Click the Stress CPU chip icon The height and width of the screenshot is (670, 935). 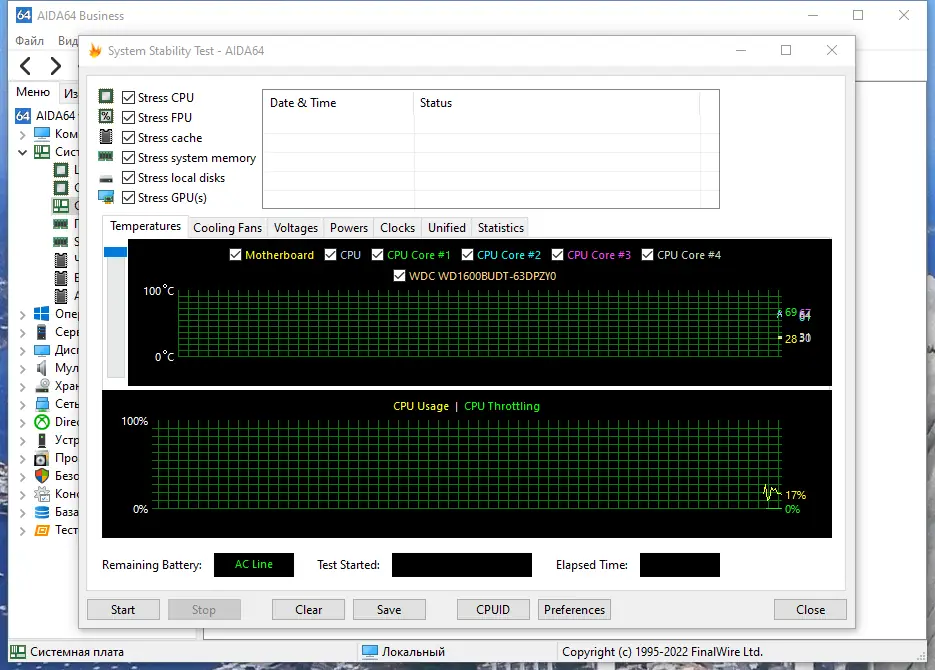tap(106, 97)
